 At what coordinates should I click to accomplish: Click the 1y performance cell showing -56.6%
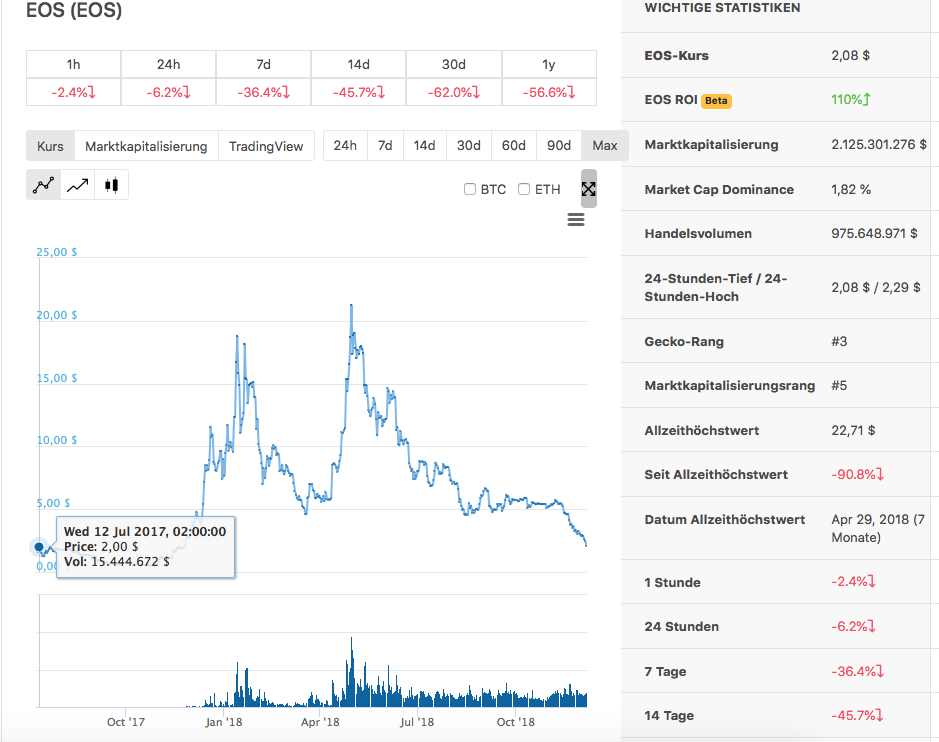pos(548,90)
